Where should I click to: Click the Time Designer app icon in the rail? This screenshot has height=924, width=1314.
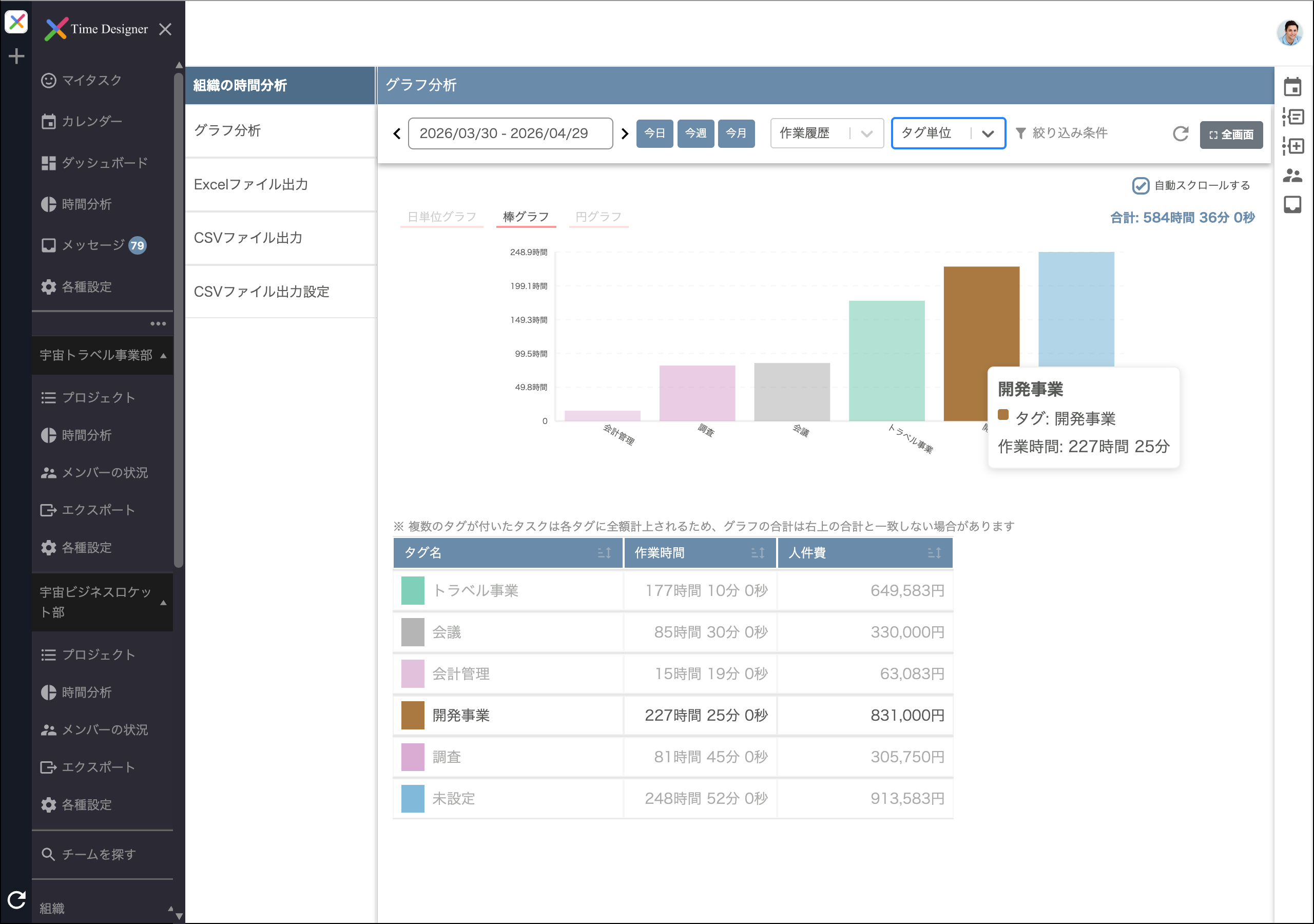[16, 22]
